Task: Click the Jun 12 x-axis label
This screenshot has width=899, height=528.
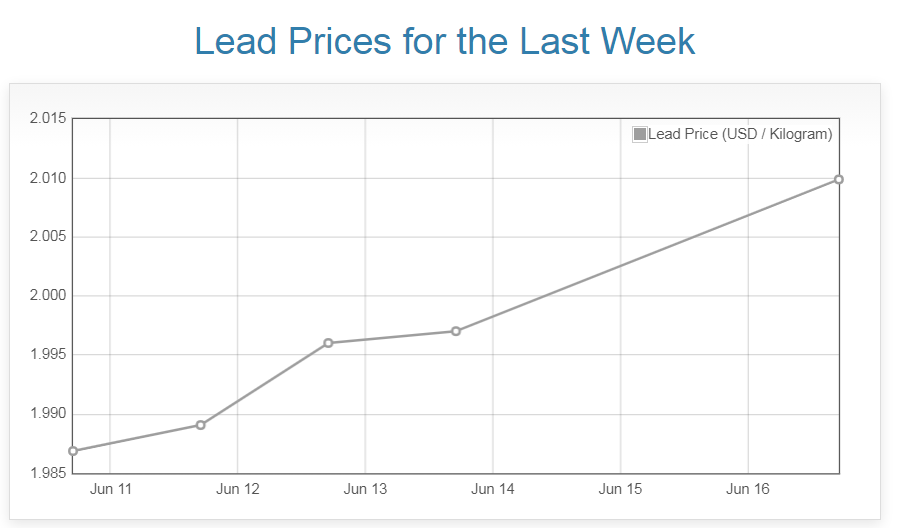Action: coord(238,489)
